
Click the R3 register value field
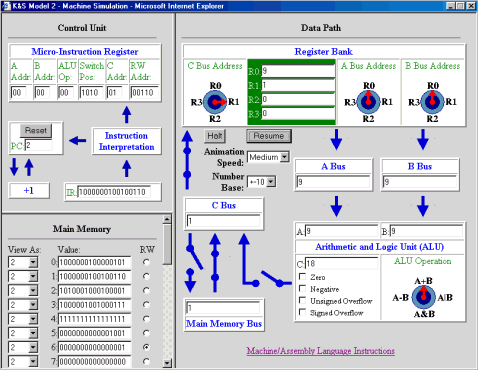pos(298,114)
